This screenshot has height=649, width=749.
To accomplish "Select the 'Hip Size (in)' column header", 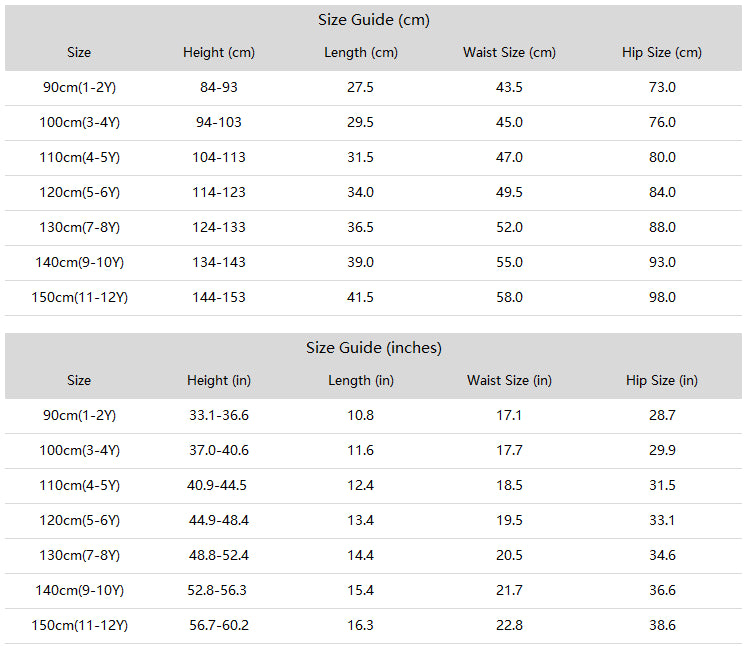I will click(x=662, y=381).
